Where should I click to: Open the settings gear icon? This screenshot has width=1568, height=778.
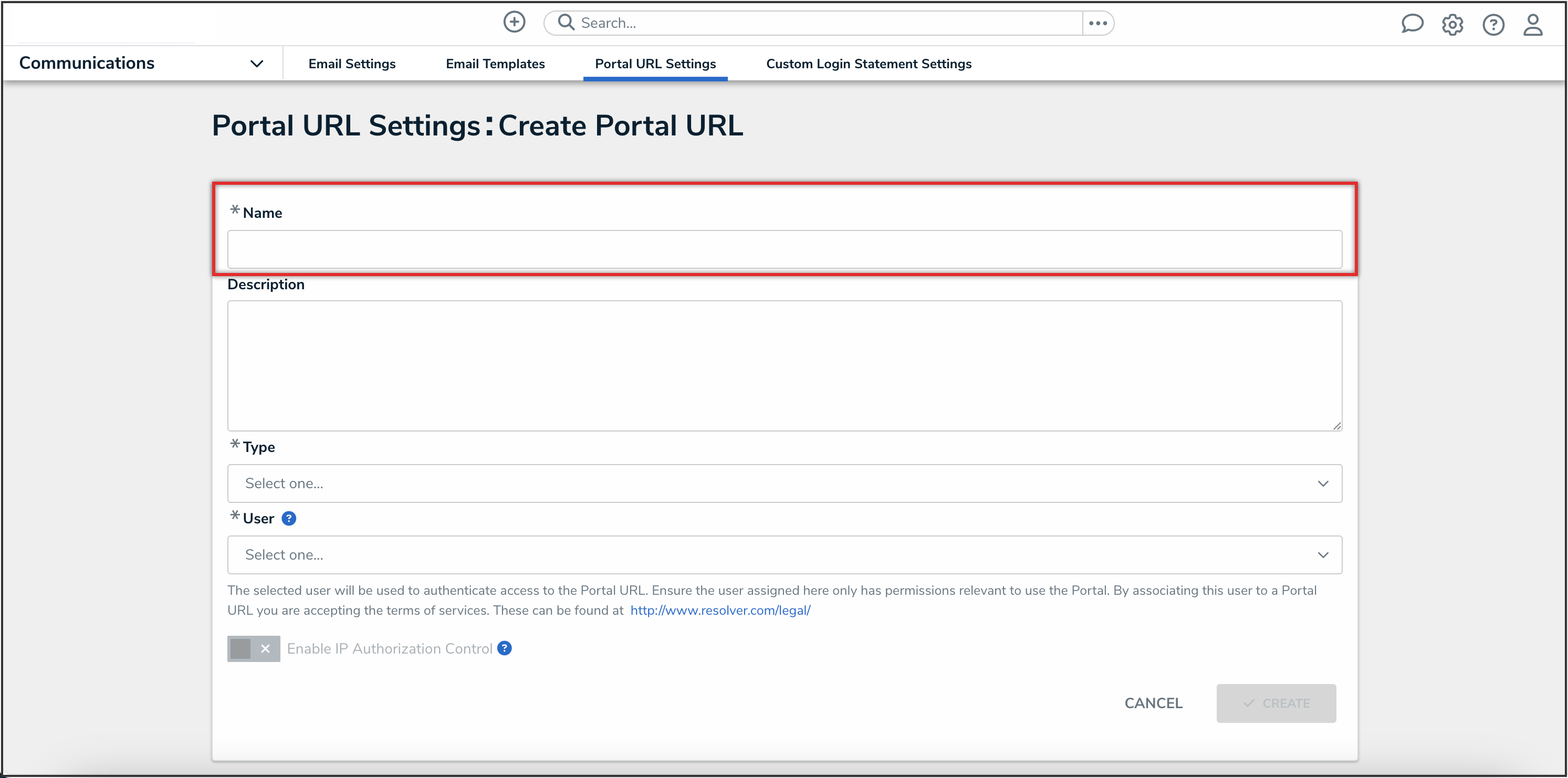click(1452, 25)
